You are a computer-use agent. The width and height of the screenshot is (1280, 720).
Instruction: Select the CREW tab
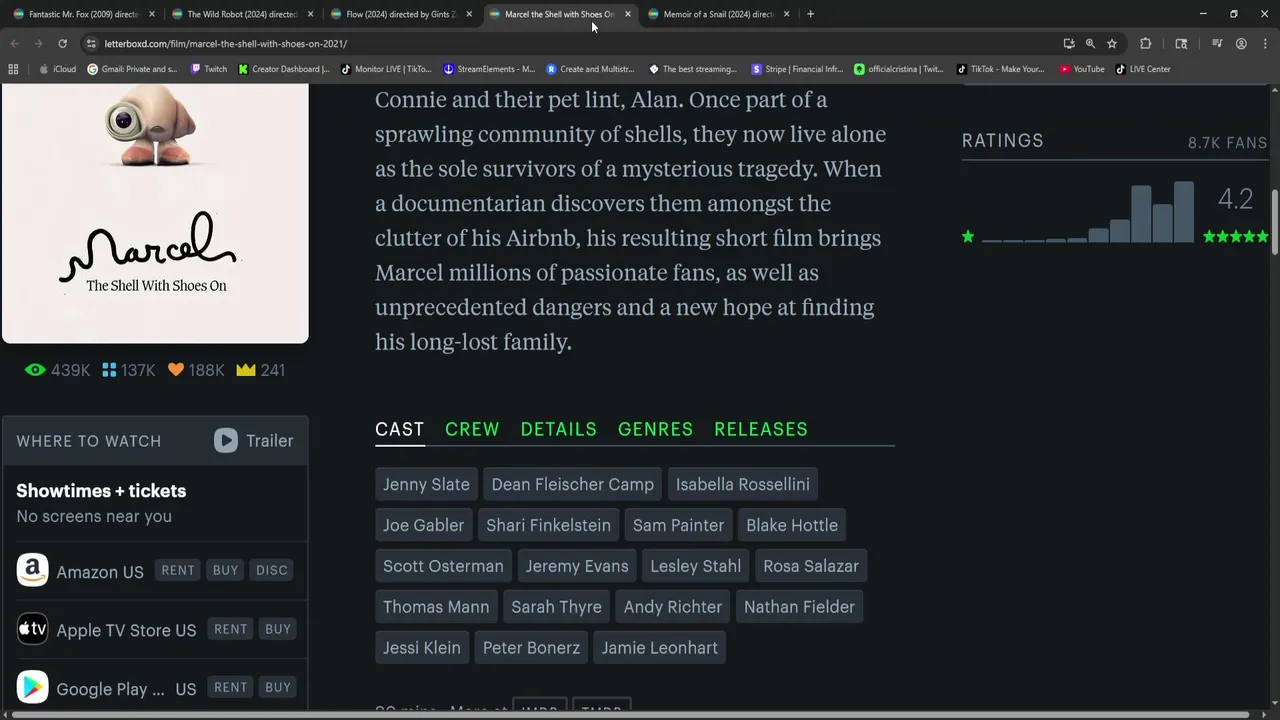472,429
